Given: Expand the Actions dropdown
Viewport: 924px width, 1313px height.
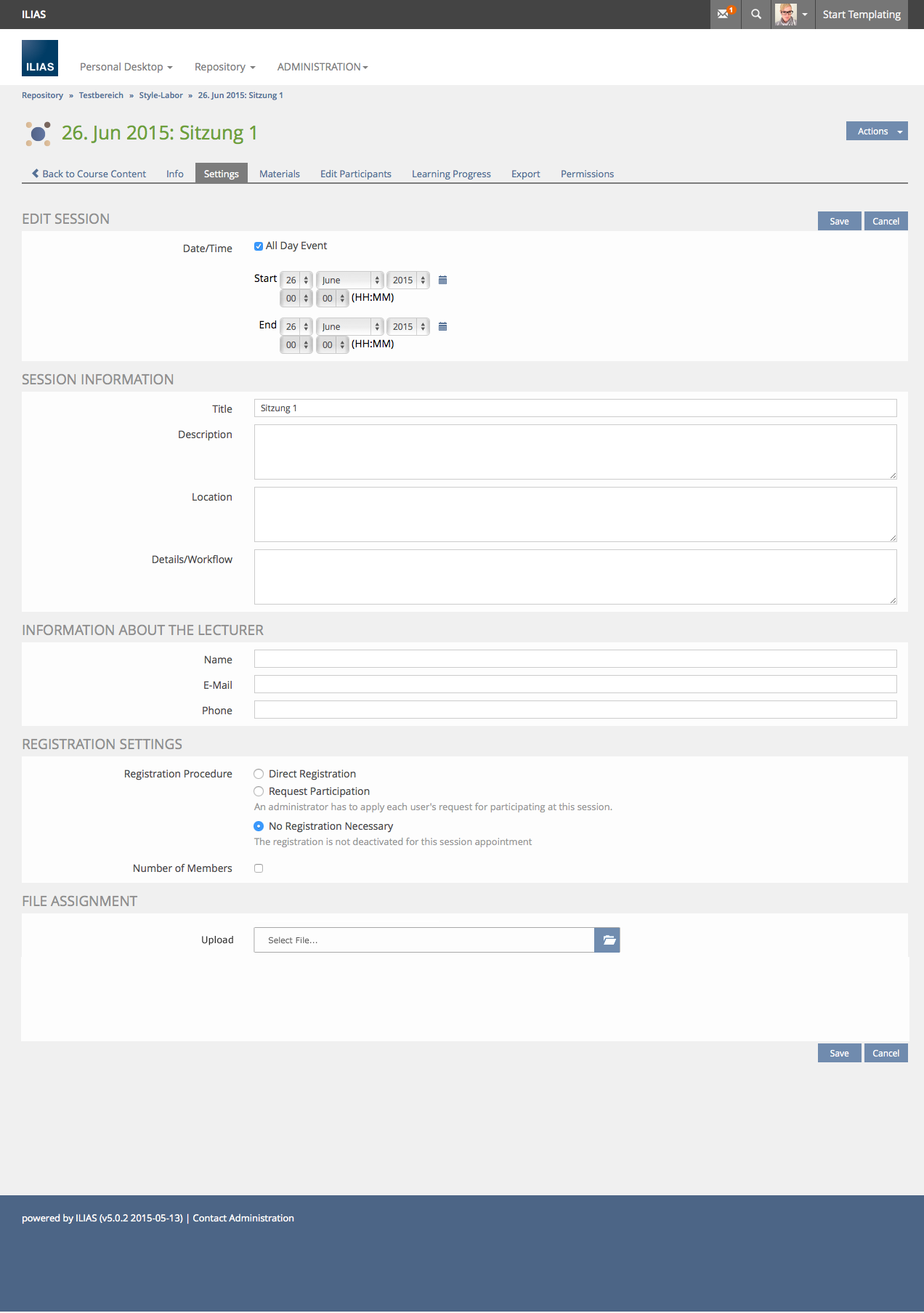Looking at the screenshot, I should pos(877,132).
